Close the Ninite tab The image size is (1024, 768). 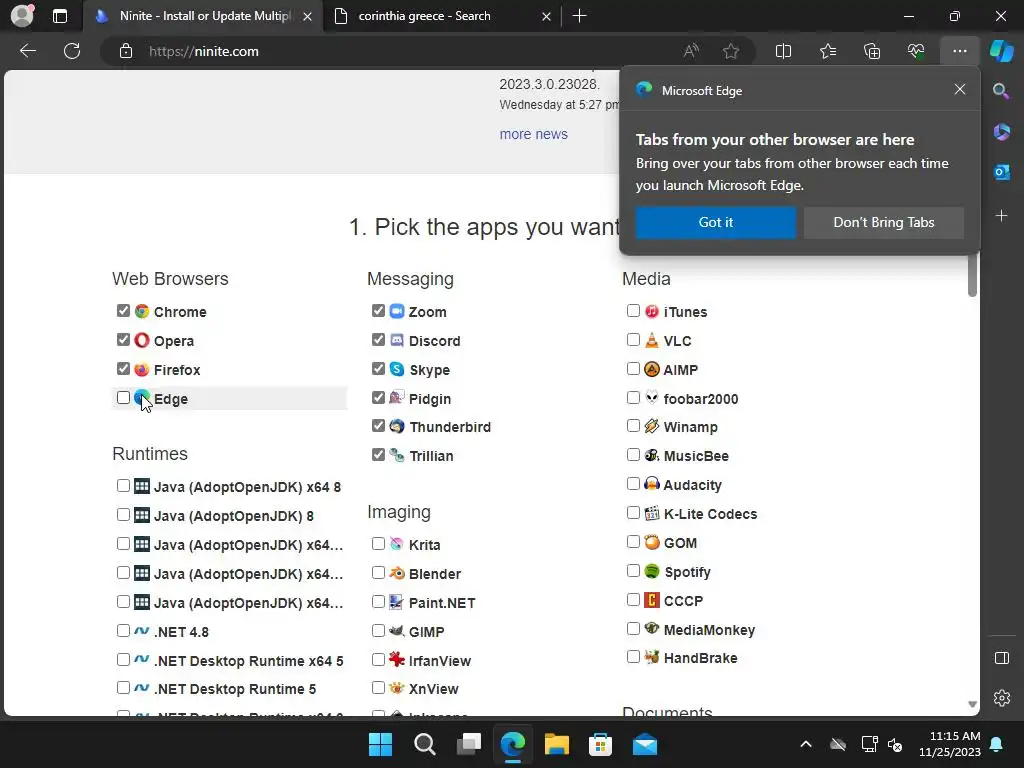point(308,16)
